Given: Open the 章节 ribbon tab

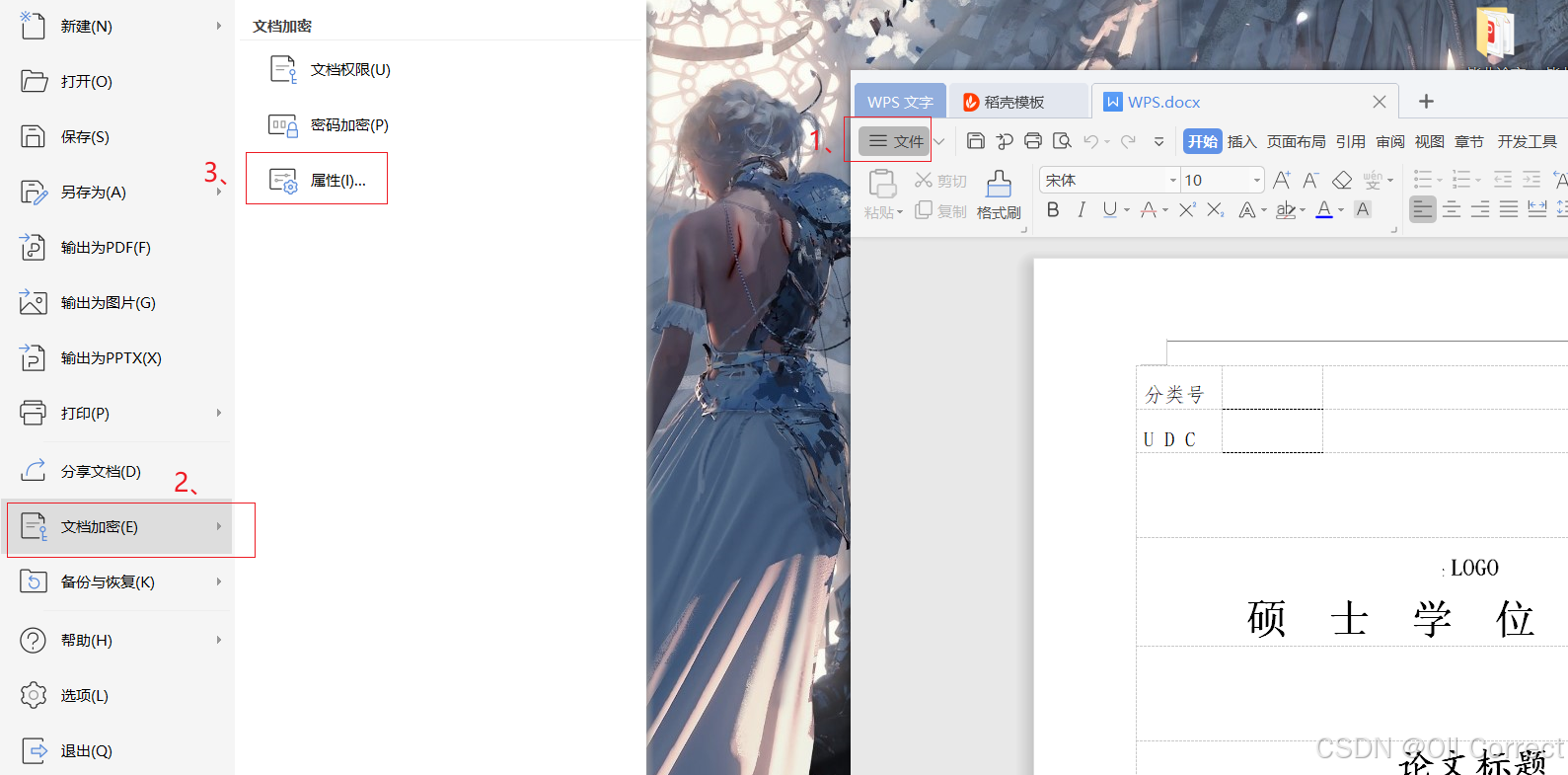Looking at the screenshot, I should [1469, 141].
